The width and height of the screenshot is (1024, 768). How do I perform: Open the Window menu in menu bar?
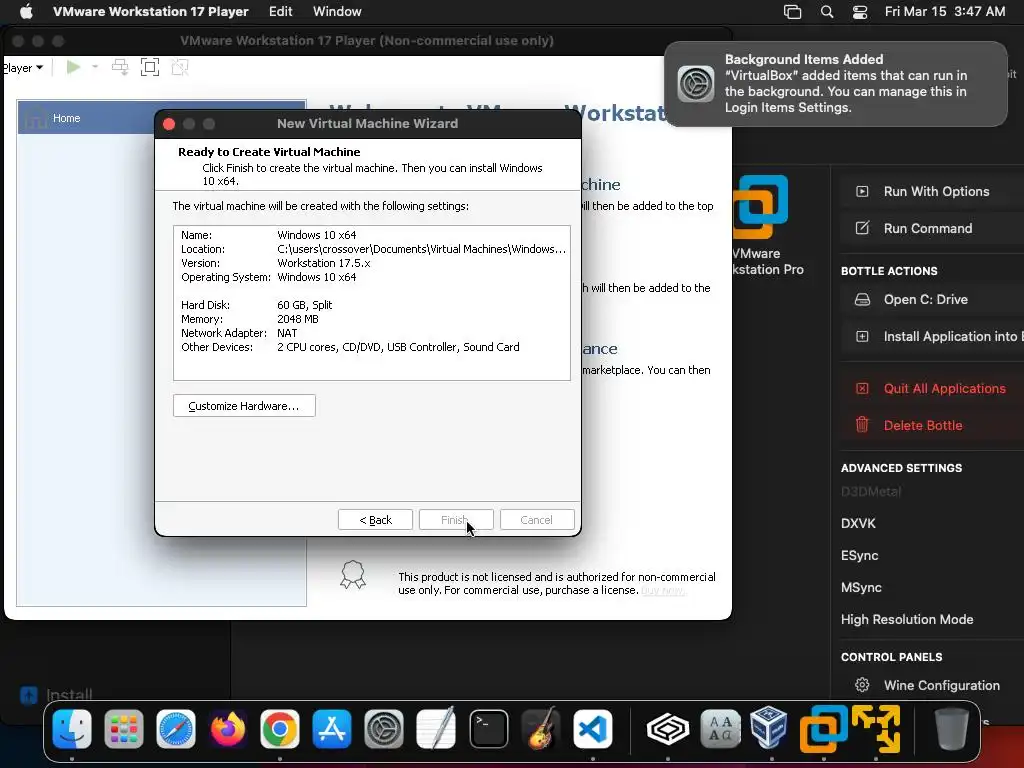[x=337, y=11]
